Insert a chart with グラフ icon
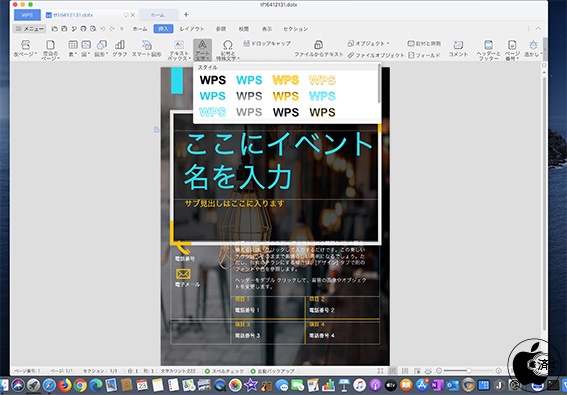 [x=120, y=48]
